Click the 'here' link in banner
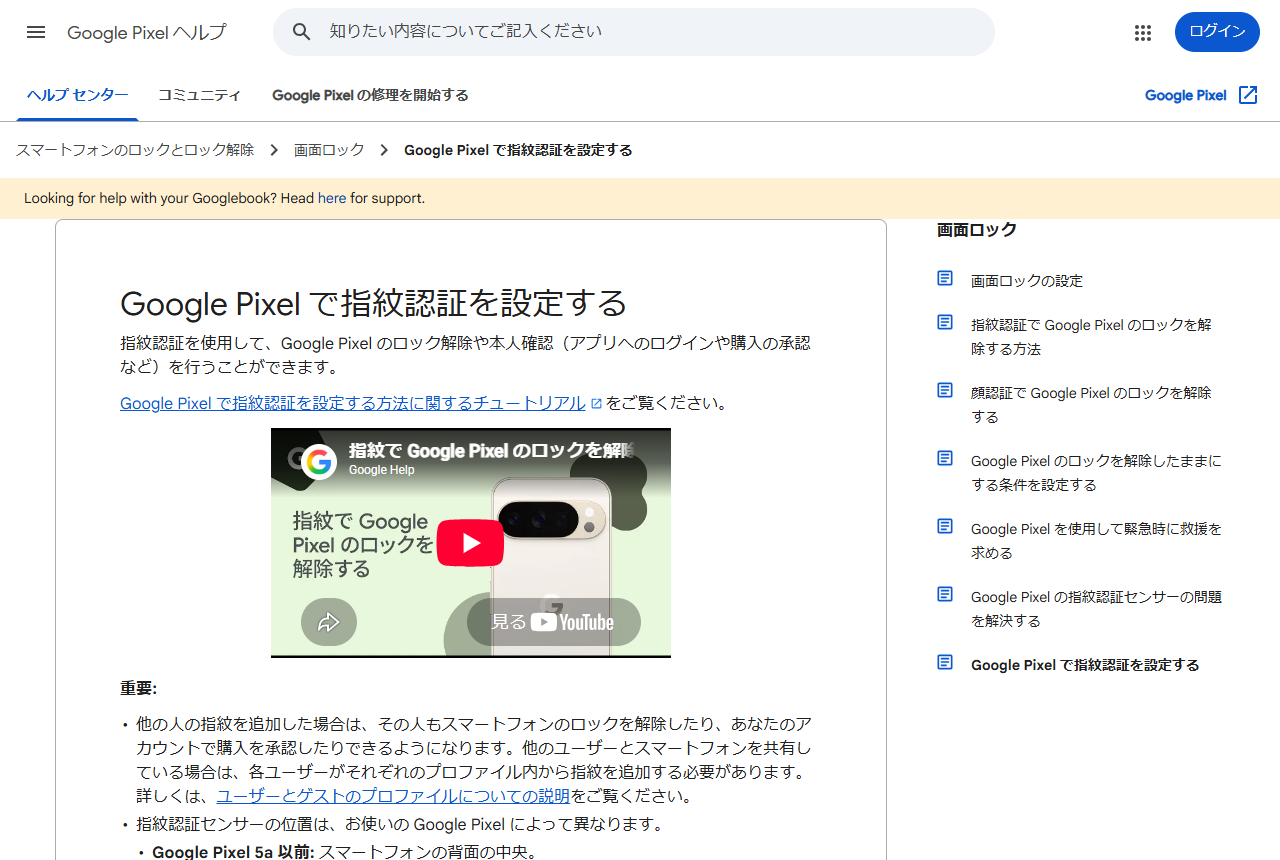The height and width of the screenshot is (860, 1280). [x=332, y=198]
